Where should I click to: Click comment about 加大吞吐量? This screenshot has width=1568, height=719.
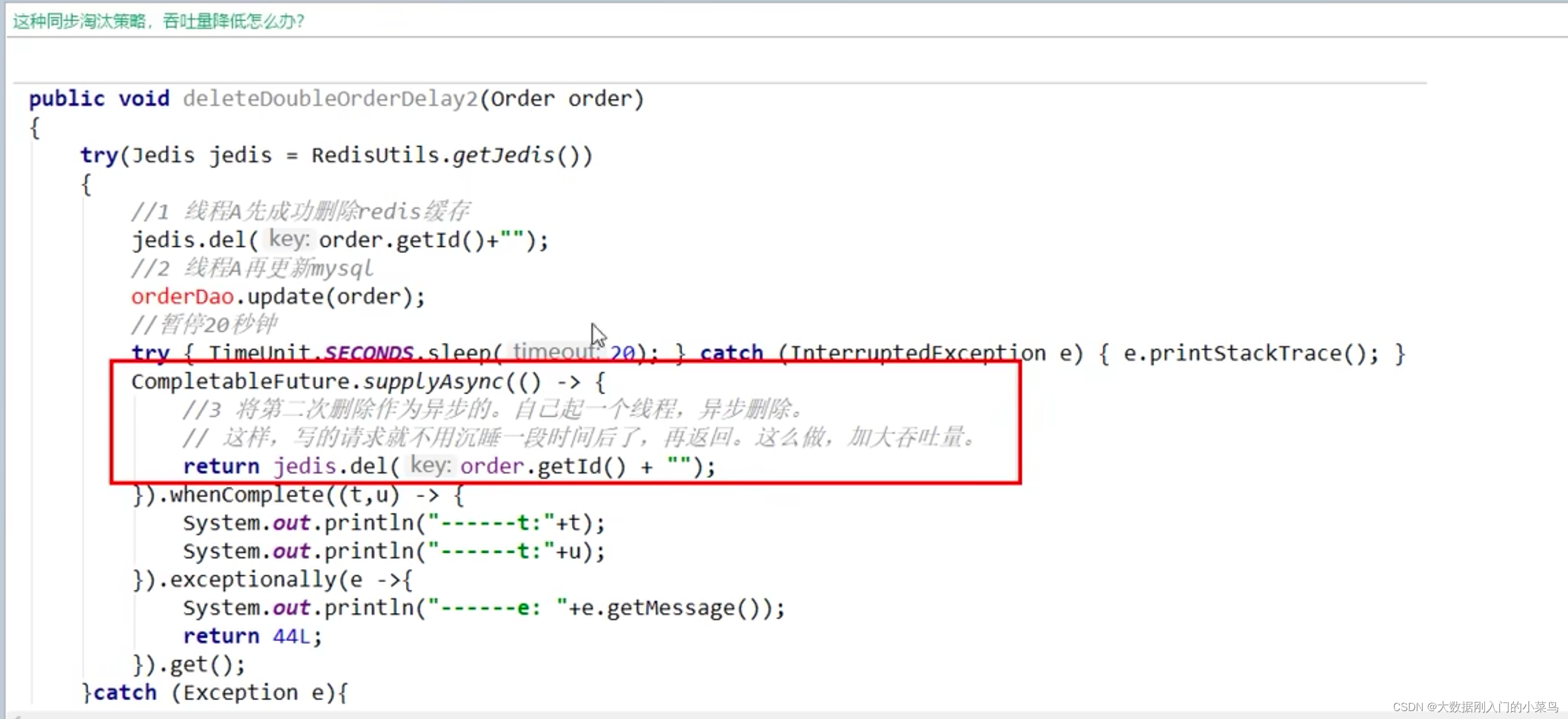click(580, 437)
